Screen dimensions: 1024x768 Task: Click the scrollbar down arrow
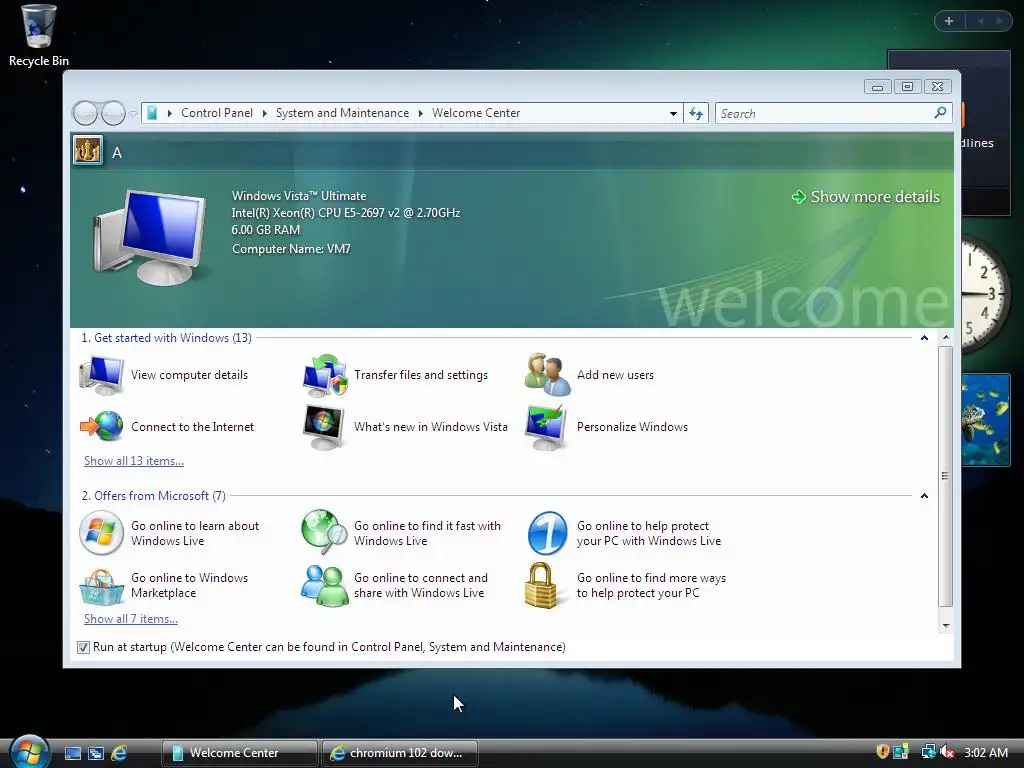945,626
